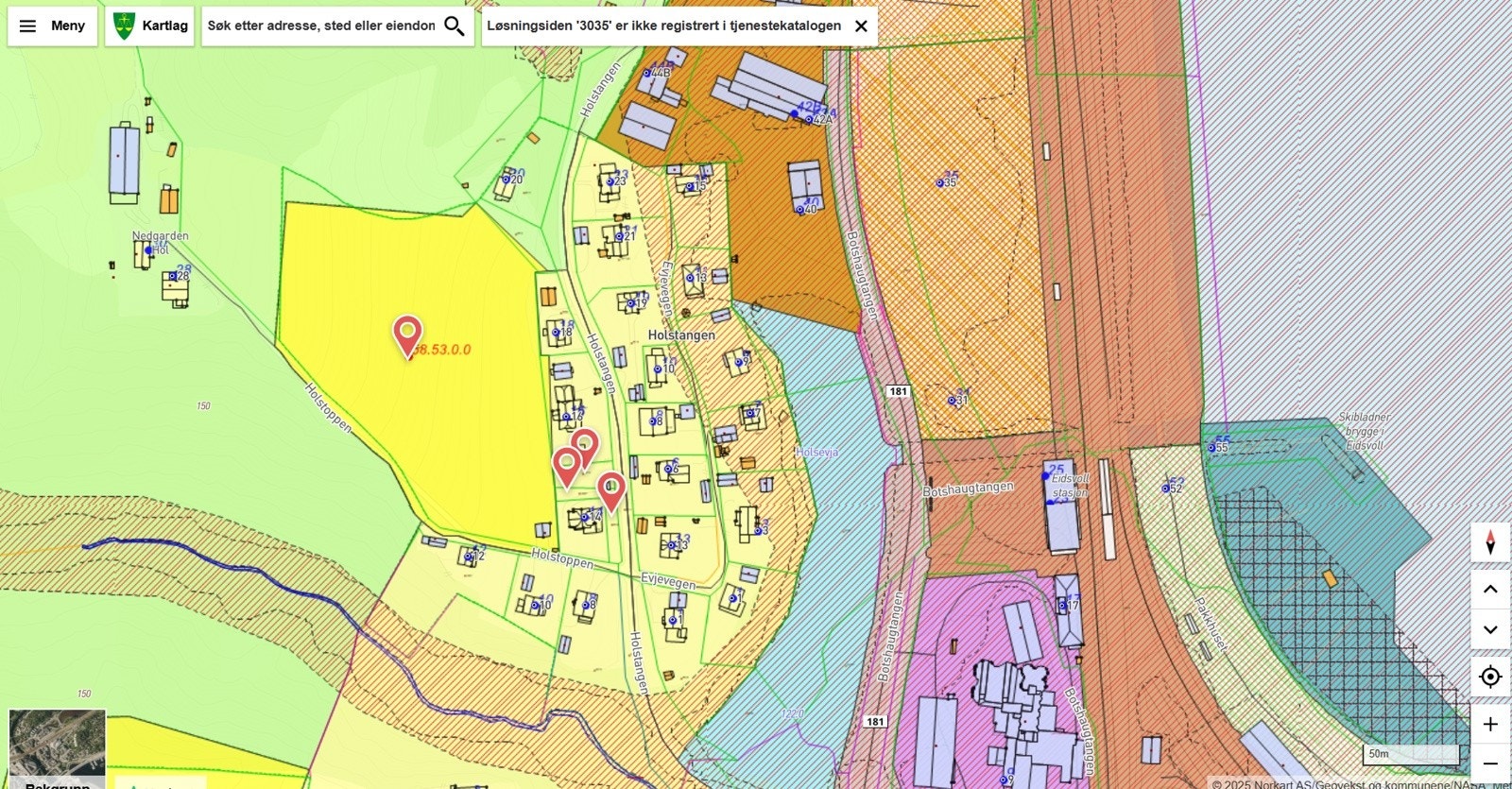Center map on my location
The image size is (1512, 789).
pos(1490,677)
